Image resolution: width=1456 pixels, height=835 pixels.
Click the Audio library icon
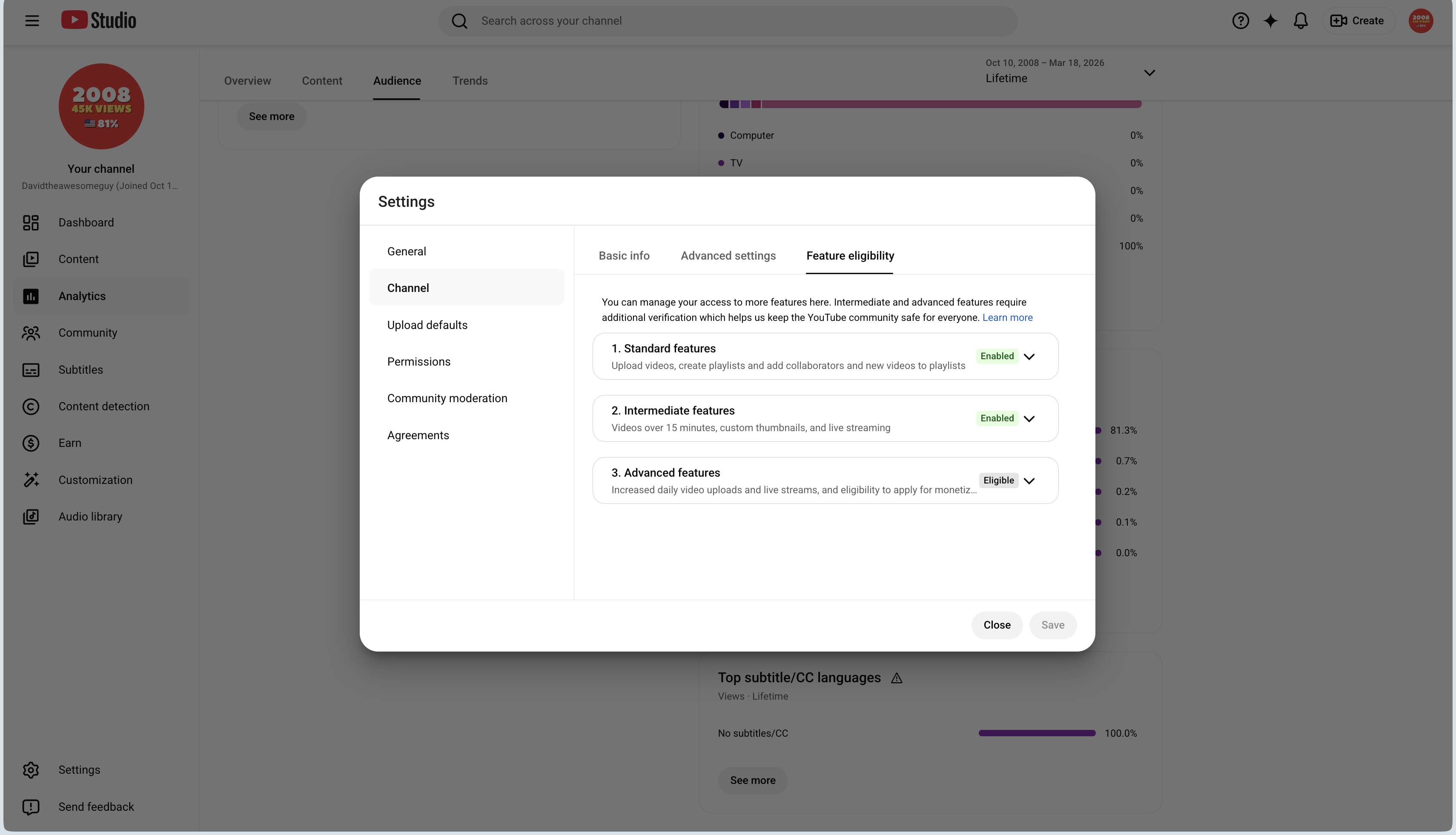[31, 517]
